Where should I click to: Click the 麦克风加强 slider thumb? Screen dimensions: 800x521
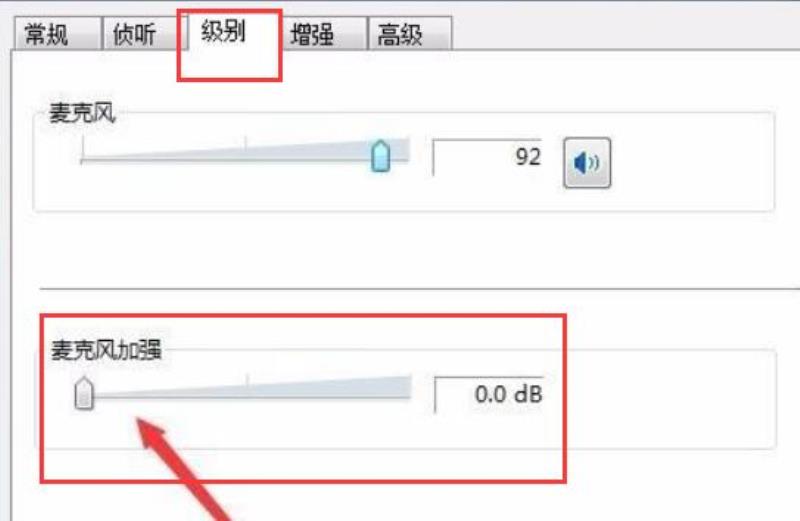click(x=84, y=393)
